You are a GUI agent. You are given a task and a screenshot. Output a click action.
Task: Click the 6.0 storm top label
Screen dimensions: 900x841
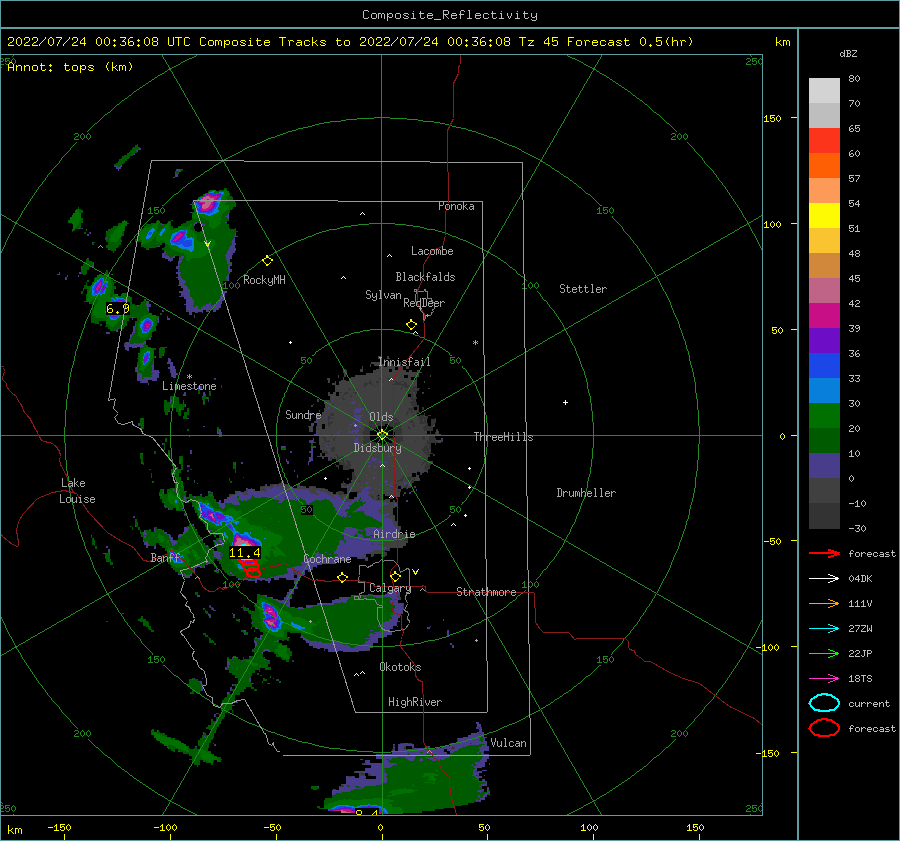click(x=118, y=309)
